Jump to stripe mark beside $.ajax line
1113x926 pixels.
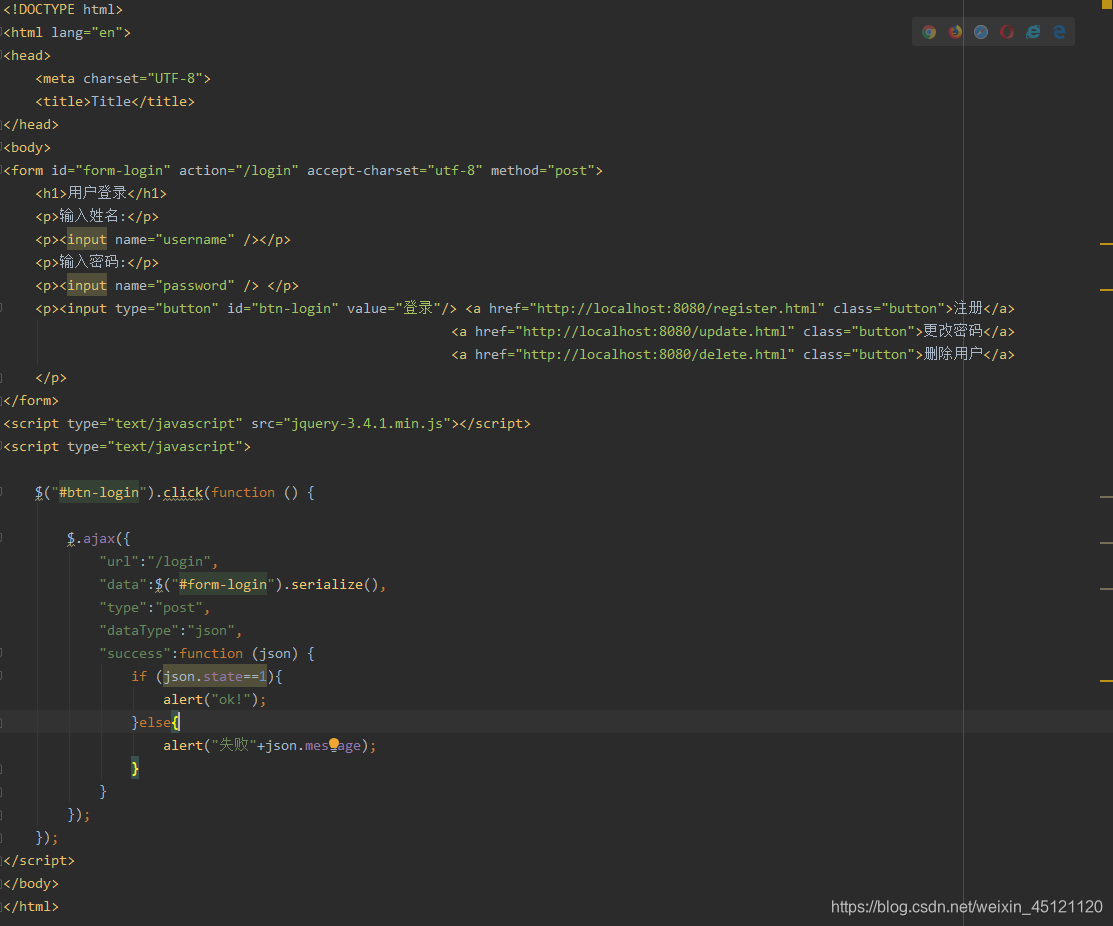pyautogui.click(x=1106, y=543)
